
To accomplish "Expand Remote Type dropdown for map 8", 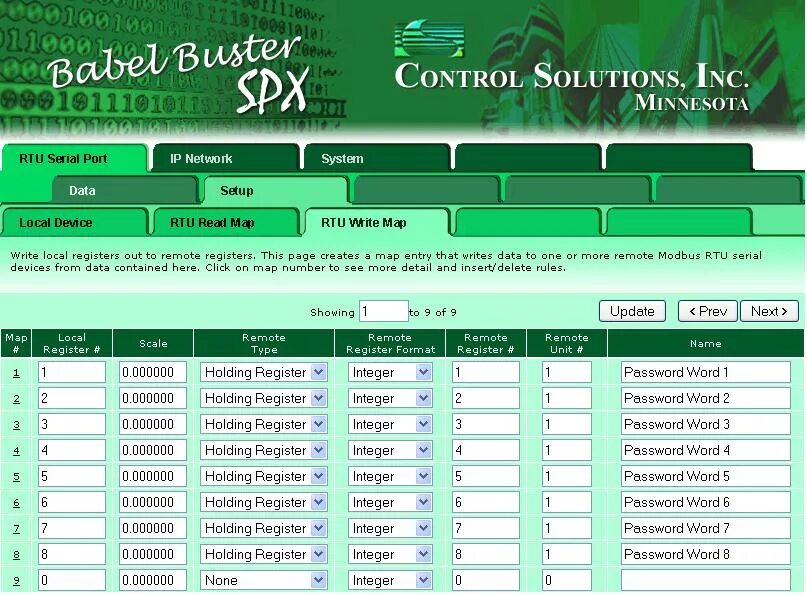I will (x=264, y=554).
